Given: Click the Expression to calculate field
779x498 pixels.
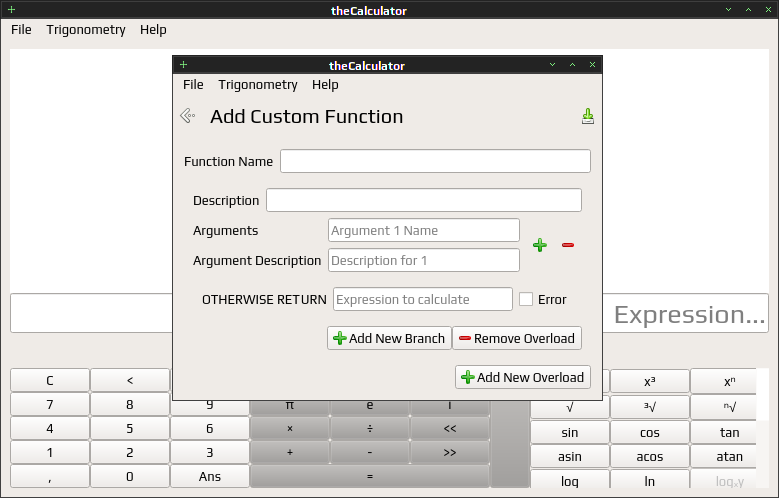Looking at the screenshot, I should tap(423, 299).
